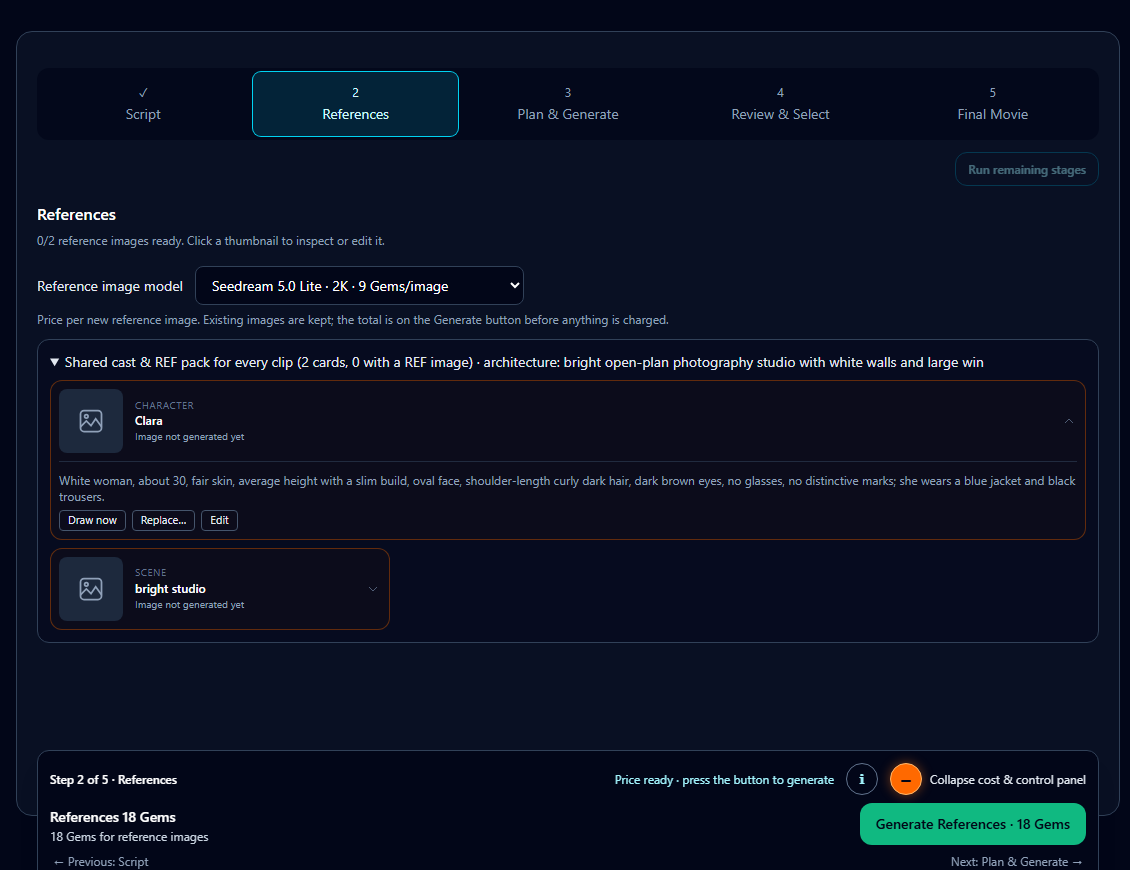1130x870 pixels.
Task: Click Generate References · 18 Gems button
Action: click(972, 824)
